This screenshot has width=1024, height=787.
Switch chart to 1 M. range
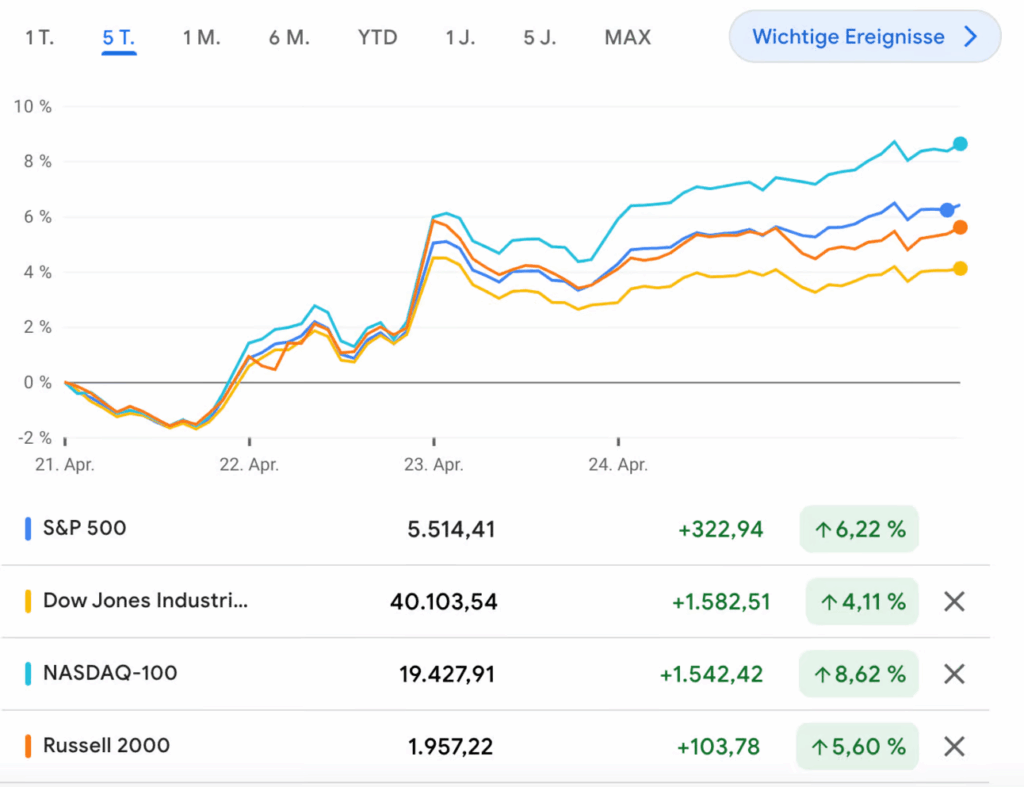(201, 38)
